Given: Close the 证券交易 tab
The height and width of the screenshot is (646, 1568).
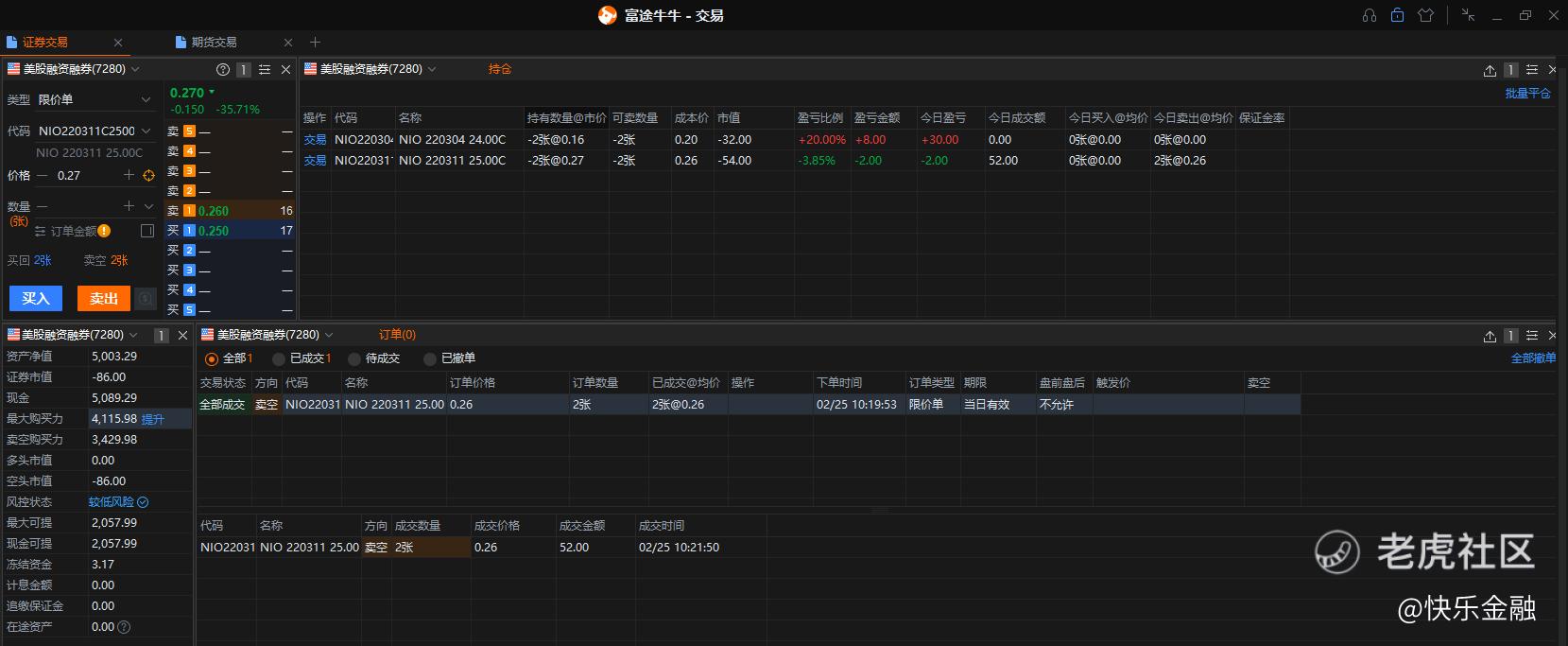Looking at the screenshot, I should 118,43.
